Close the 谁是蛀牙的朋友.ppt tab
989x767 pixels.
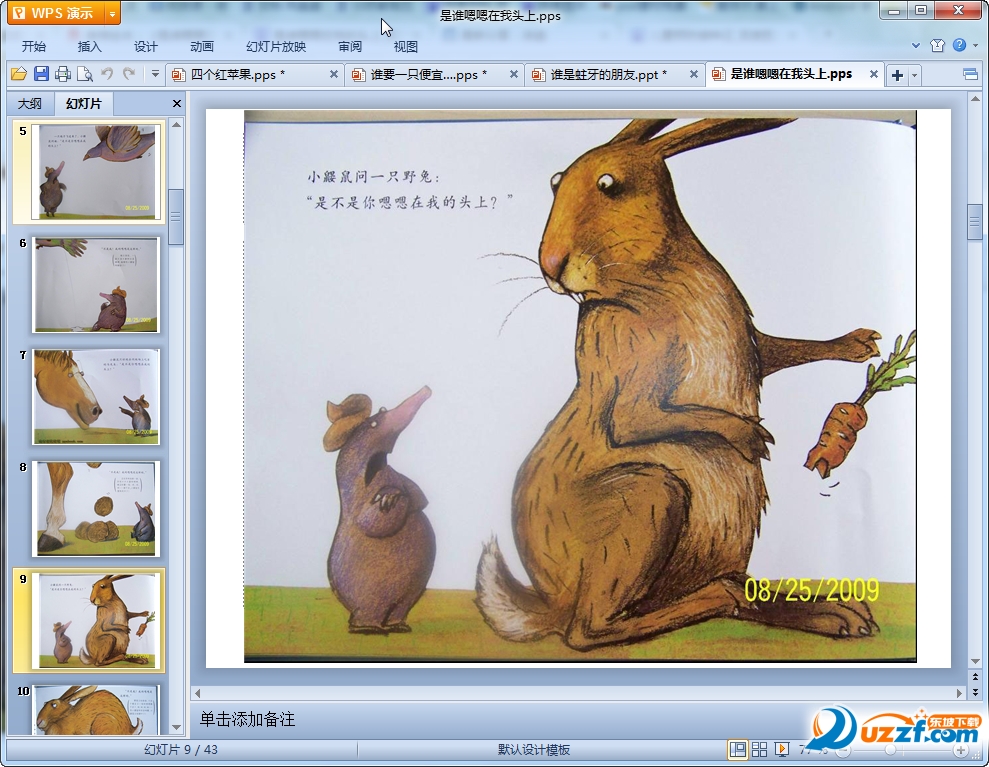693,75
